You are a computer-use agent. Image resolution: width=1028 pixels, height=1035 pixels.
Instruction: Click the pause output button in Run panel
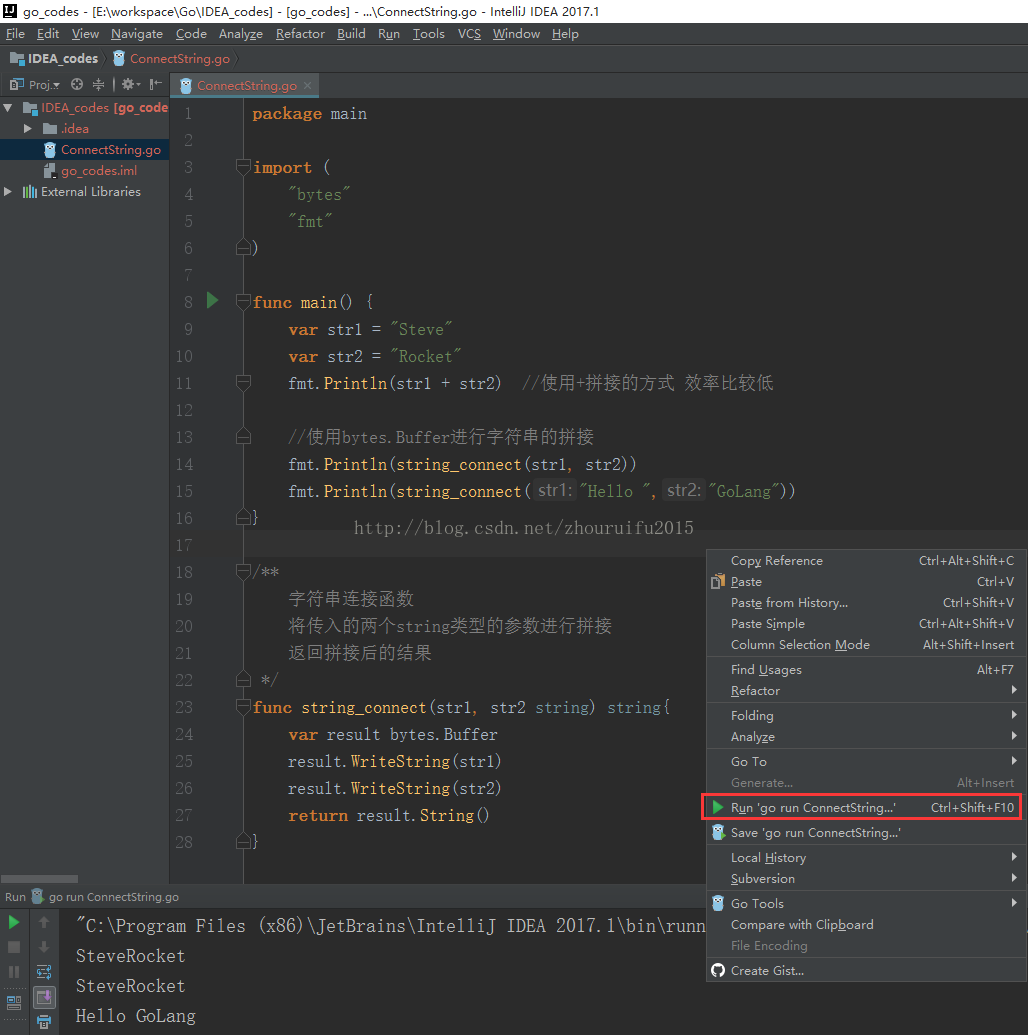point(14,972)
